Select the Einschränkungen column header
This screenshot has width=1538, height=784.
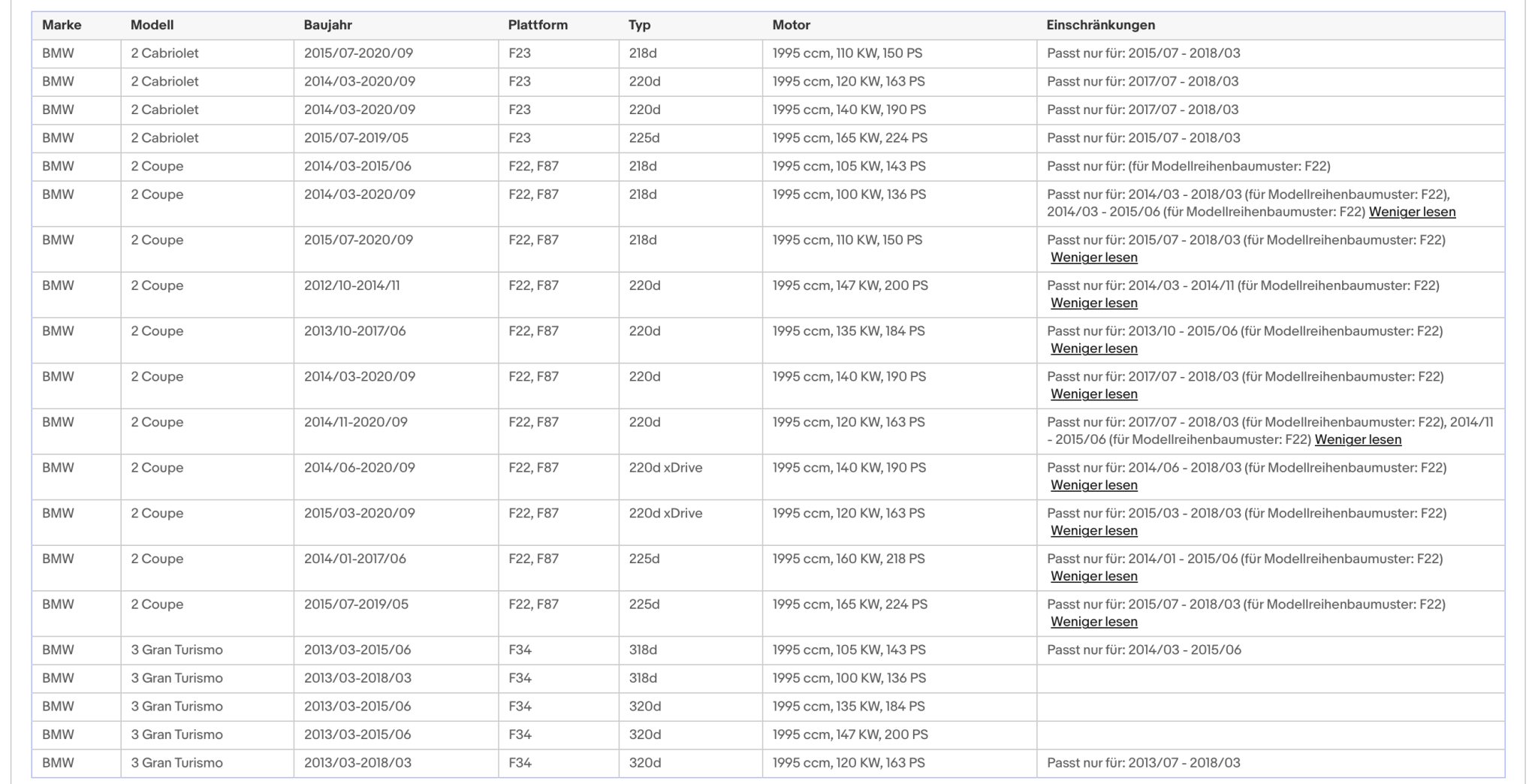(x=1101, y=25)
